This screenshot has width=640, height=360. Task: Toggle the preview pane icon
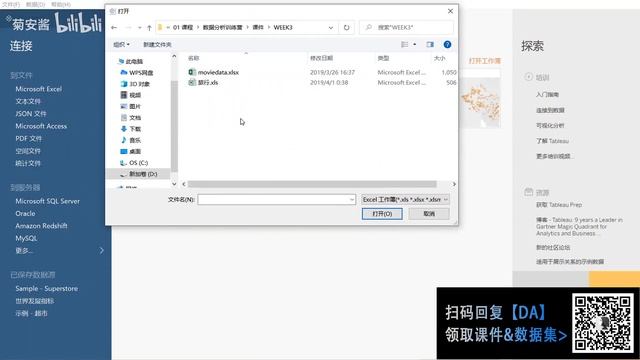[x=430, y=44]
